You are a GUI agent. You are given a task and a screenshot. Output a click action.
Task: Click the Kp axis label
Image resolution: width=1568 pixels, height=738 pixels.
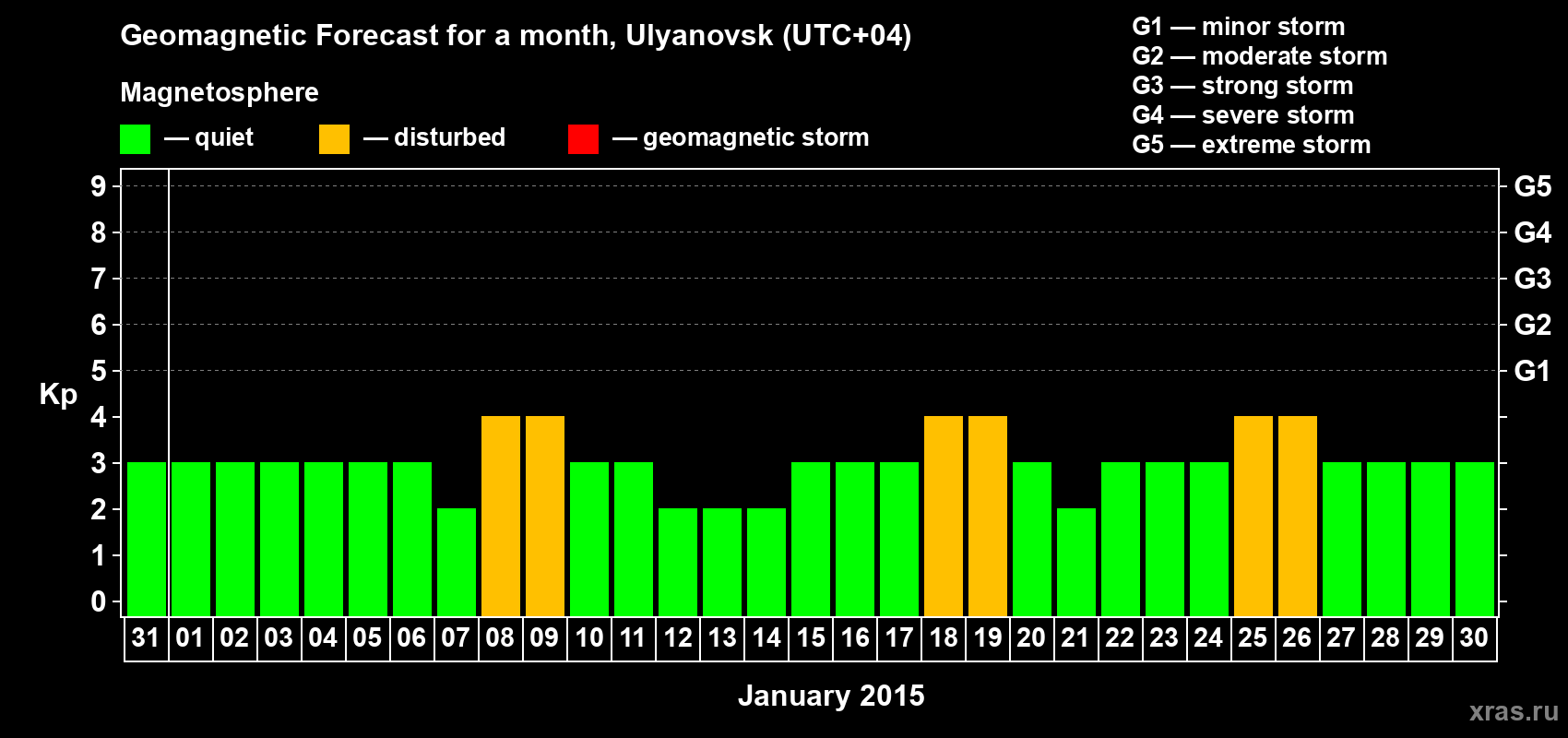click(x=58, y=395)
